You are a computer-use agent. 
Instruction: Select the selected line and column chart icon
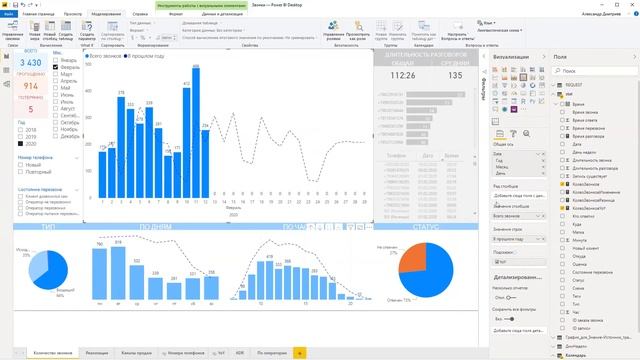523,78
